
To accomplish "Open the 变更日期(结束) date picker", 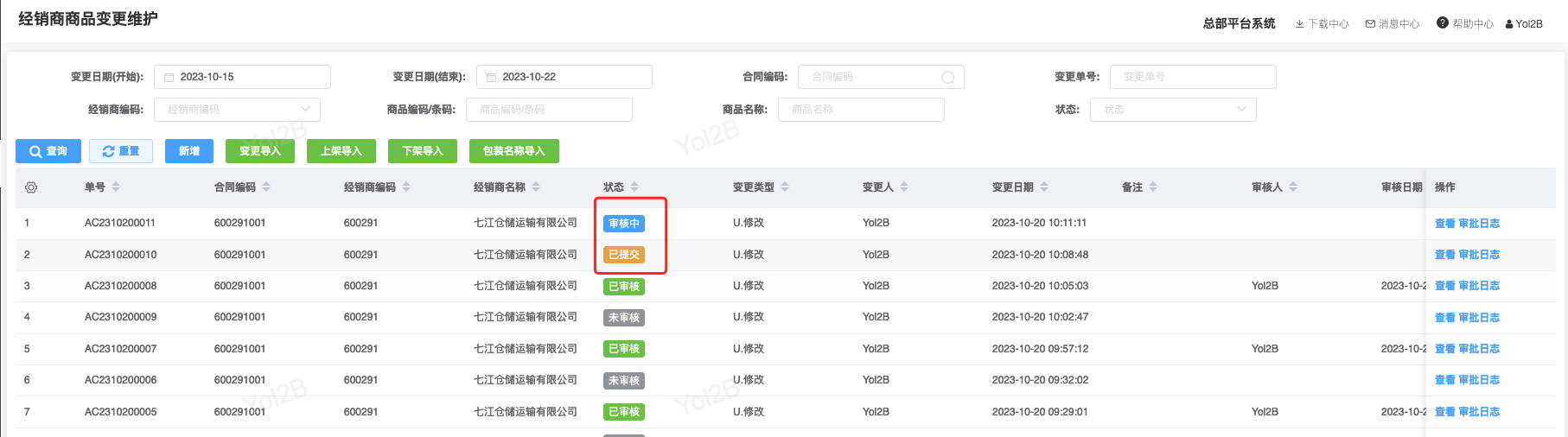I will point(564,77).
